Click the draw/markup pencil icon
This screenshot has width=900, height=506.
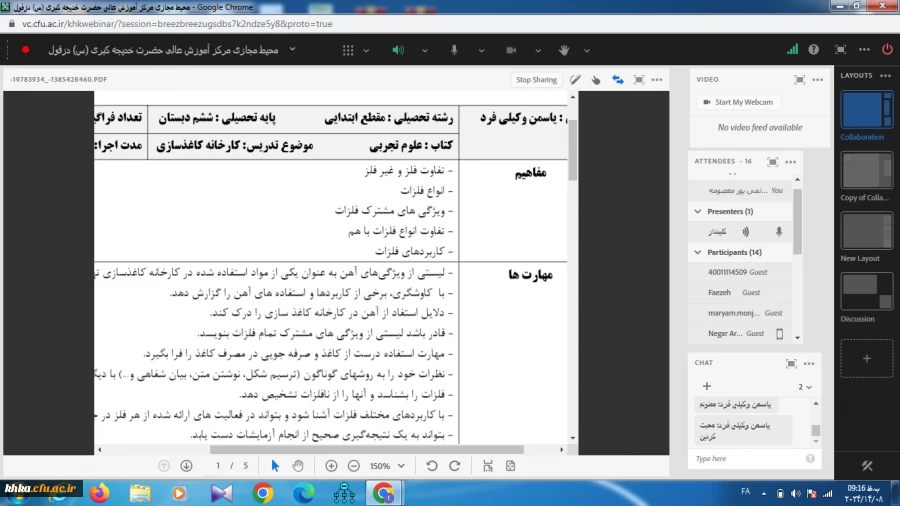point(576,80)
